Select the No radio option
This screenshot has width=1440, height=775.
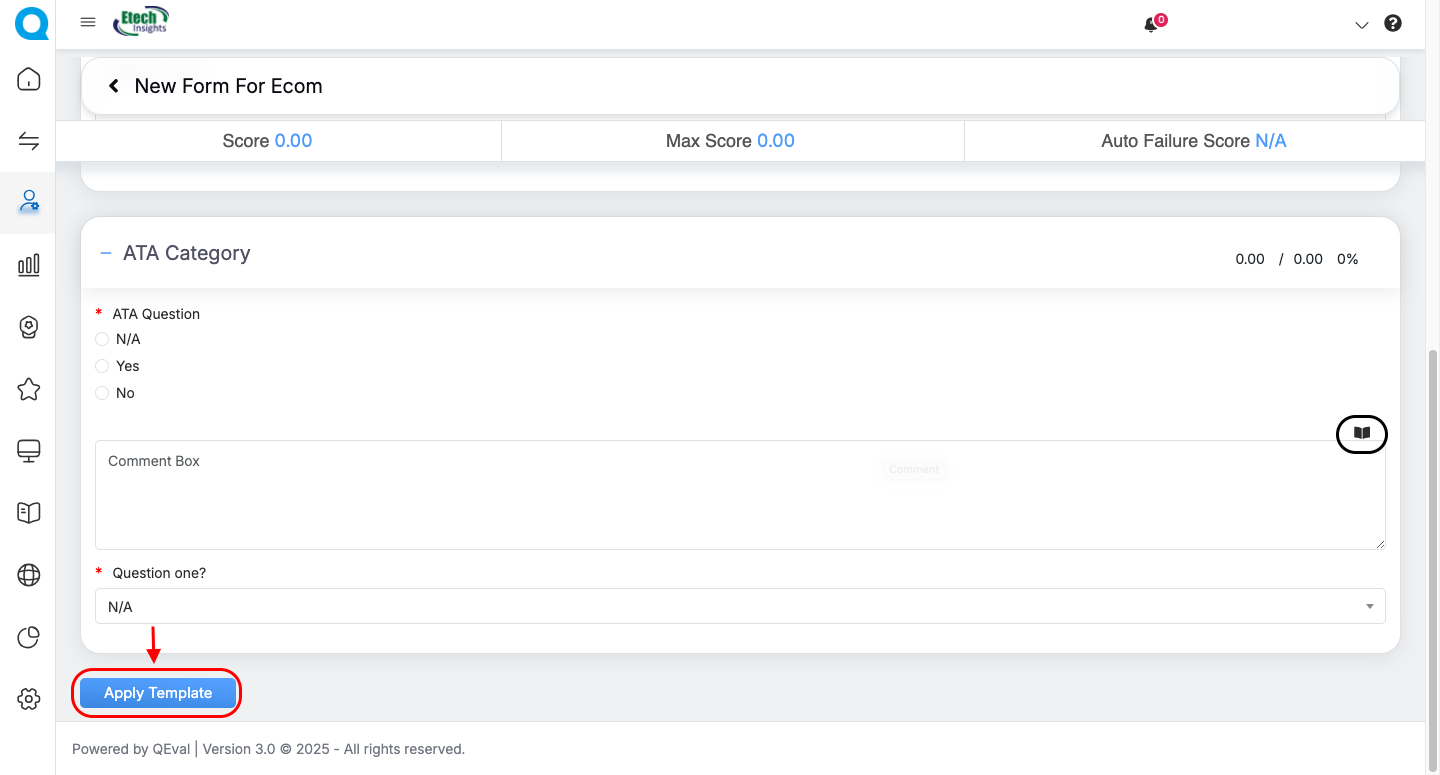[x=102, y=394]
